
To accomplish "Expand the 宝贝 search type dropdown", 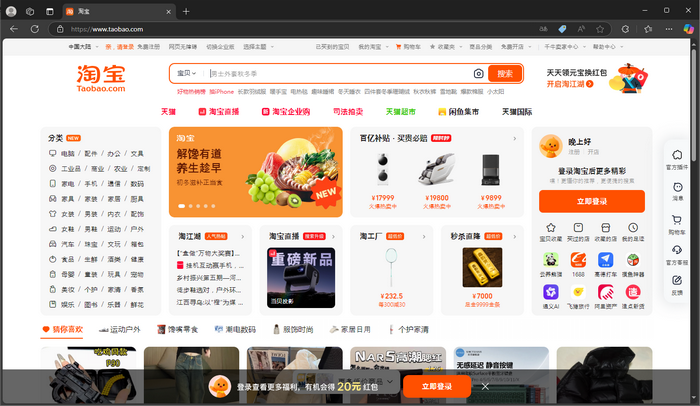I will tap(186, 74).
